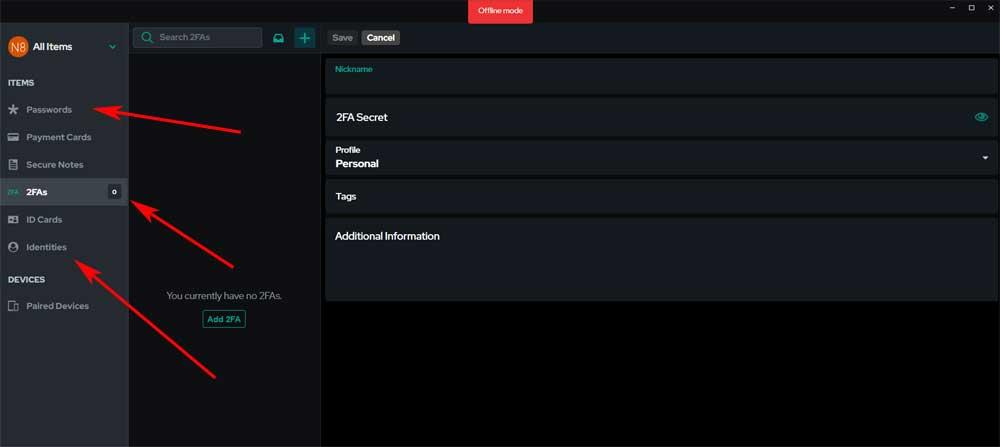Click the Paired Devices icon
The width and height of the screenshot is (1000, 447).
point(13,306)
